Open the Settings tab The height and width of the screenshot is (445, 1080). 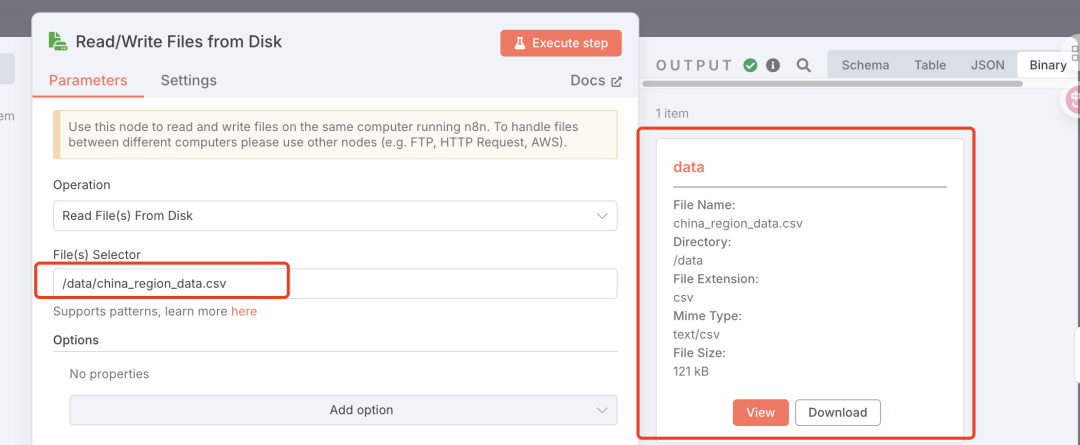[x=188, y=81]
